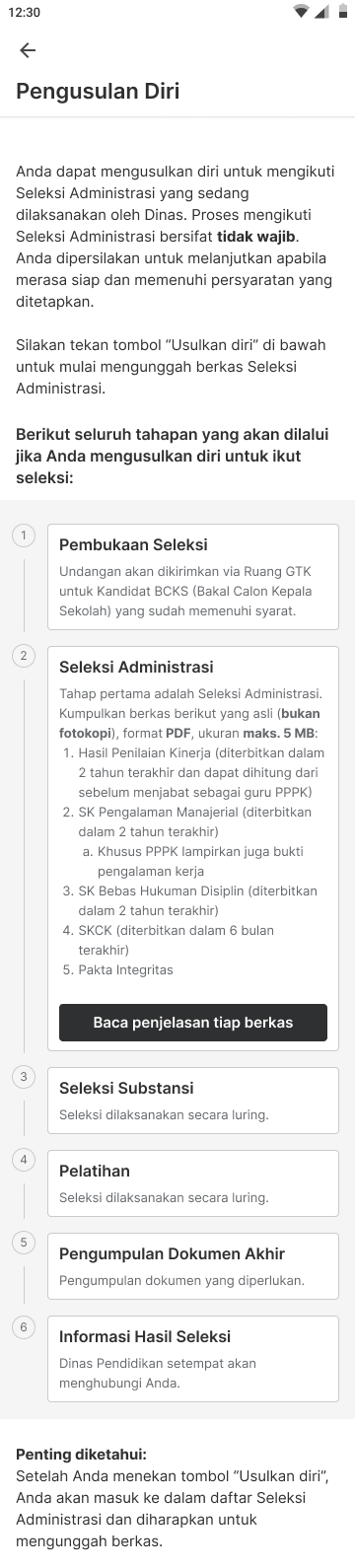
Task: Select step number 4 circle
Action: (24, 1160)
